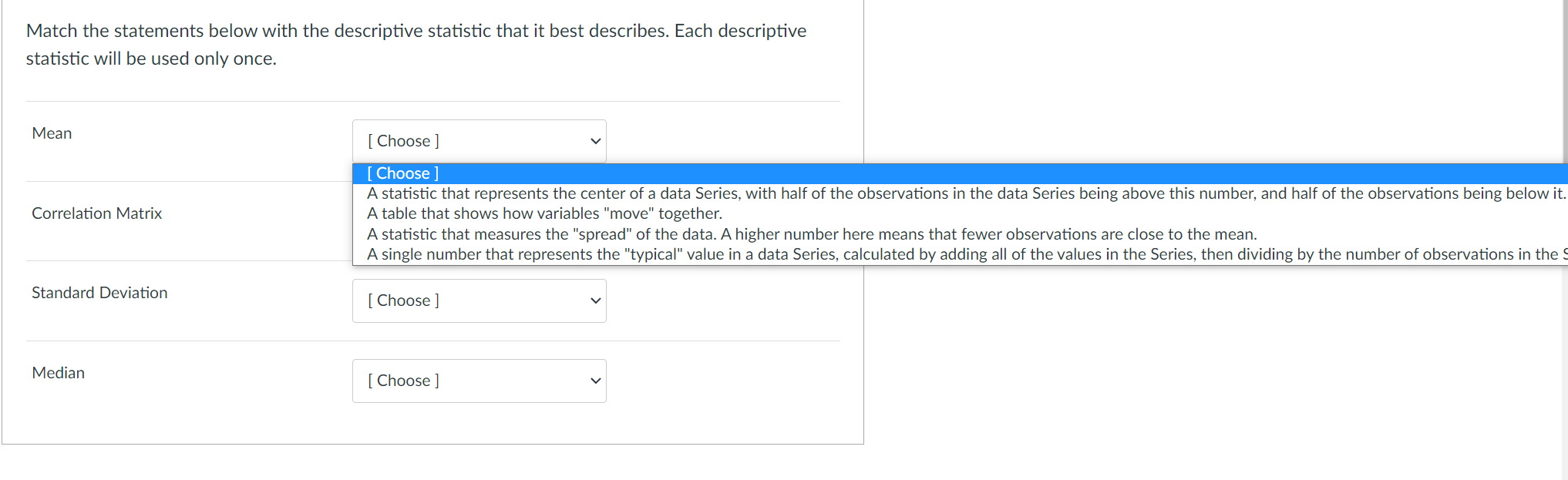Image resolution: width=1568 pixels, height=480 pixels.
Task: Click the Correlation Matrix label
Action: [x=96, y=213]
